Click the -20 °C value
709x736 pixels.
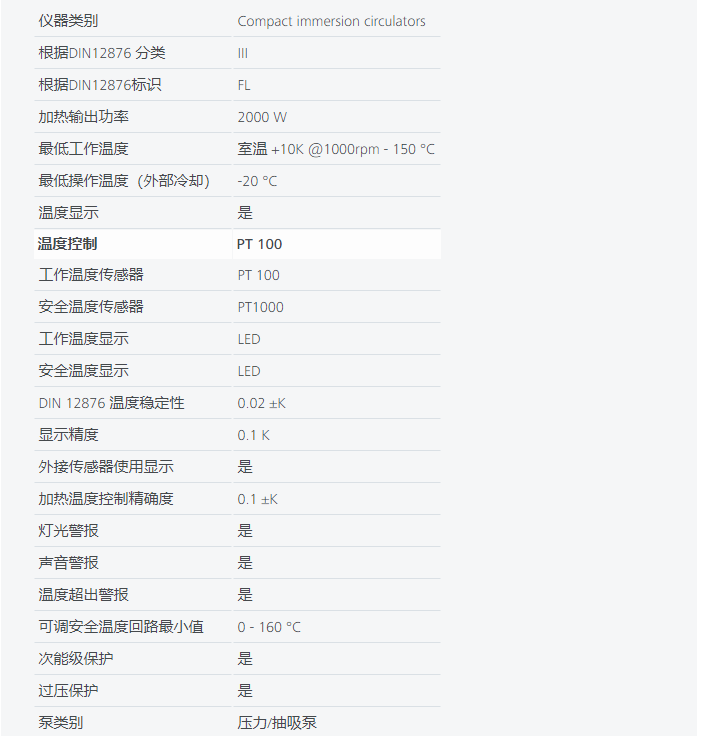(257, 181)
